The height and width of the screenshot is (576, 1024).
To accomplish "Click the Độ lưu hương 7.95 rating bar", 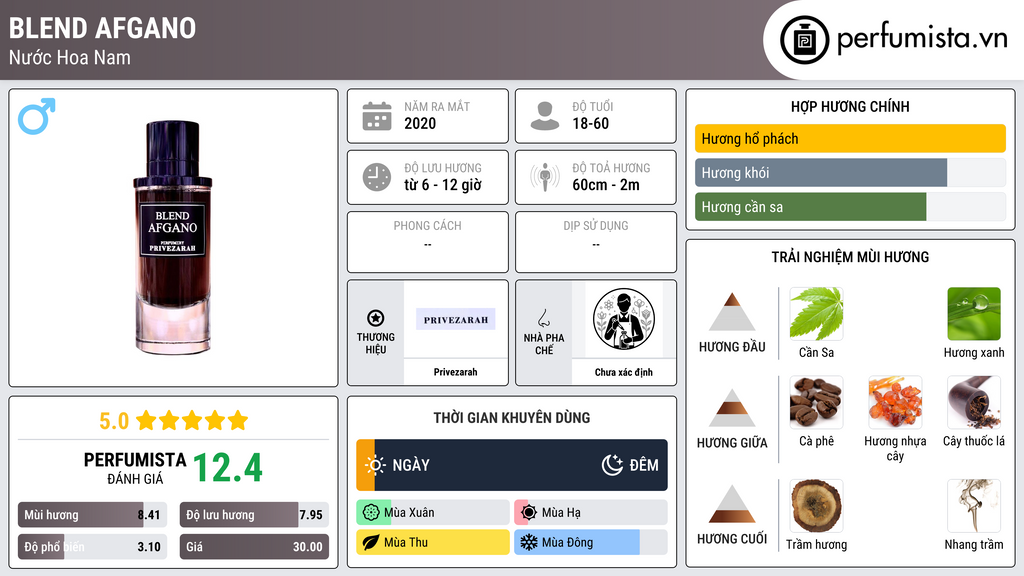I will point(254,515).
